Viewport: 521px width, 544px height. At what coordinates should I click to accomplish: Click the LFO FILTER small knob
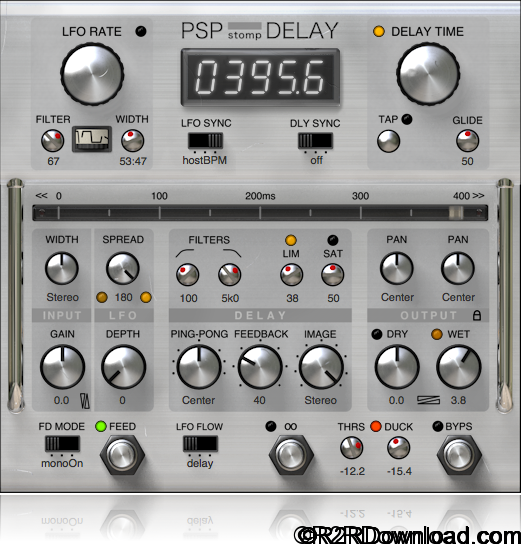click(52, 141)
